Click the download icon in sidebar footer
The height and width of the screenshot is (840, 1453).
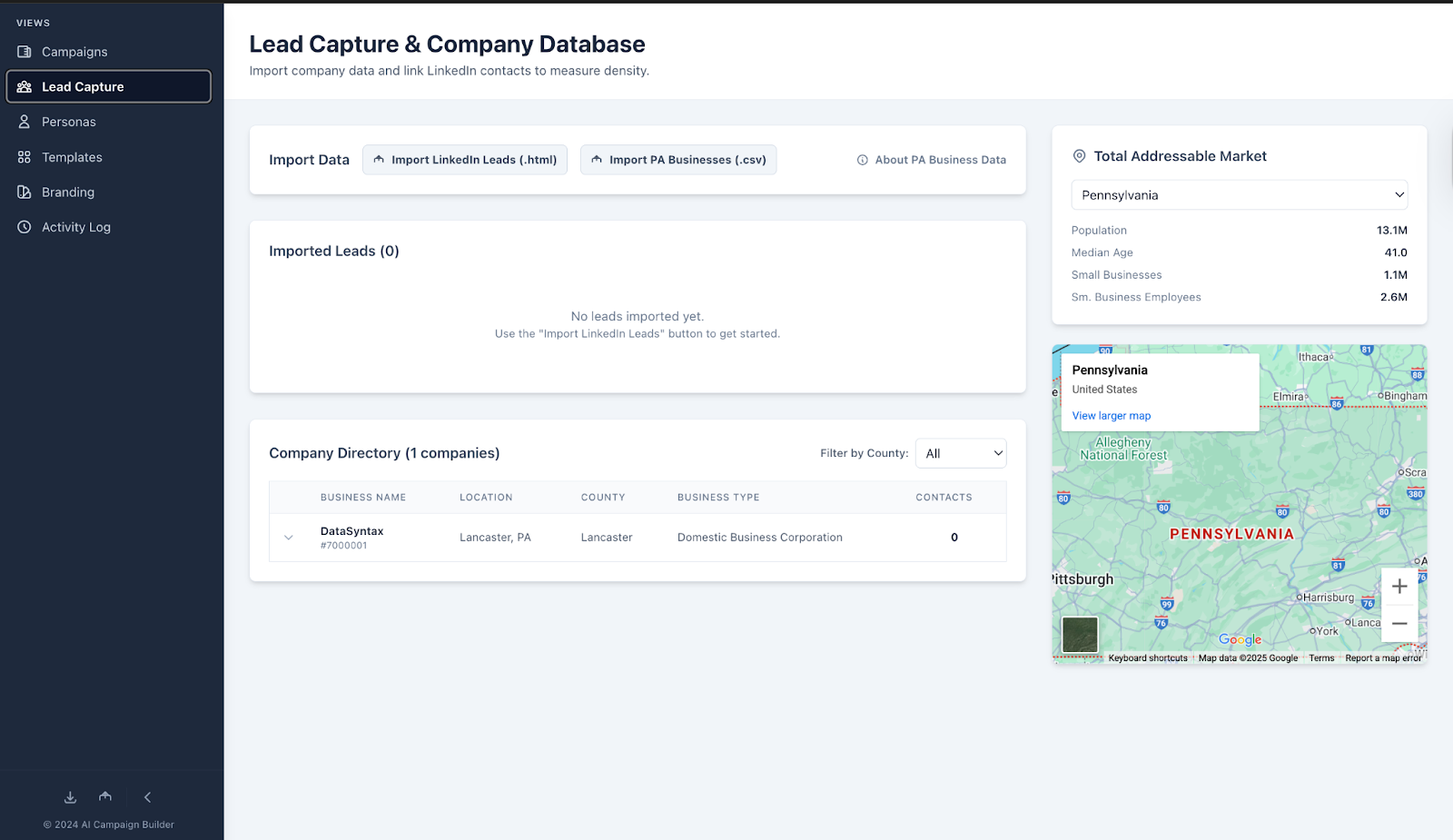click(70, 797)
